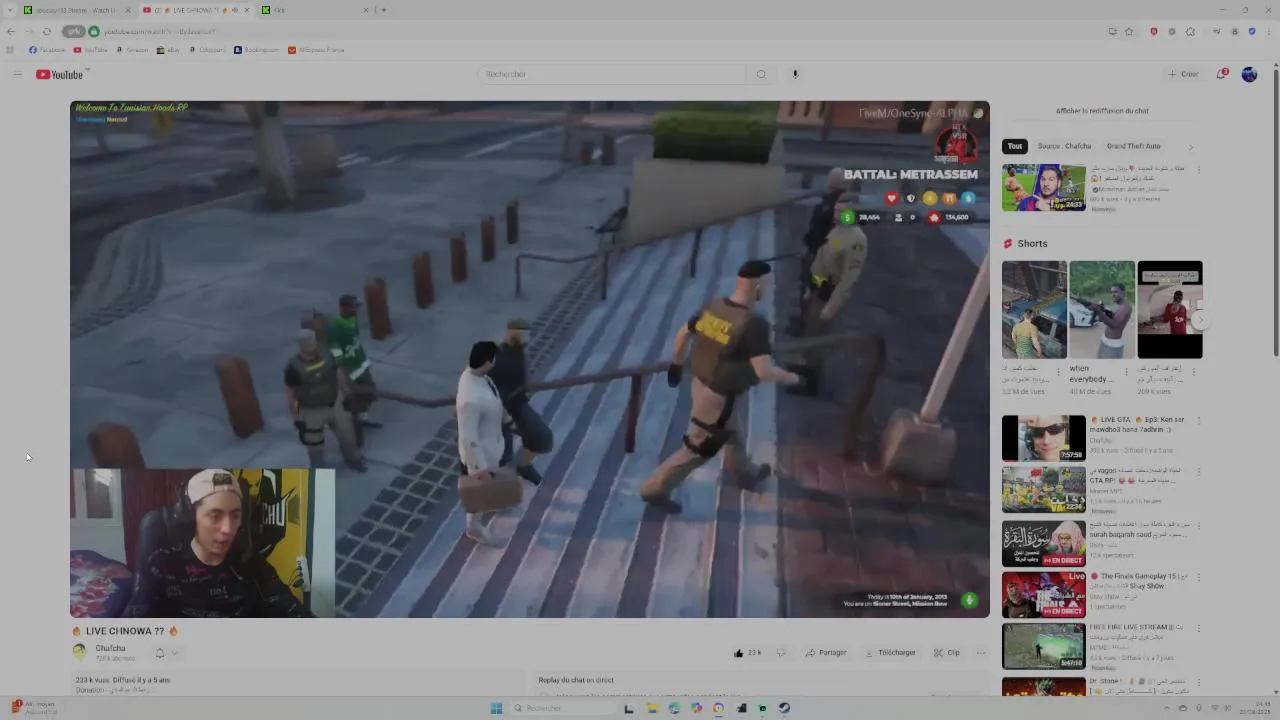Viewport: 1280px width, 720px height.
Task: Open YouTube notifications bell
Action: 1222,74
